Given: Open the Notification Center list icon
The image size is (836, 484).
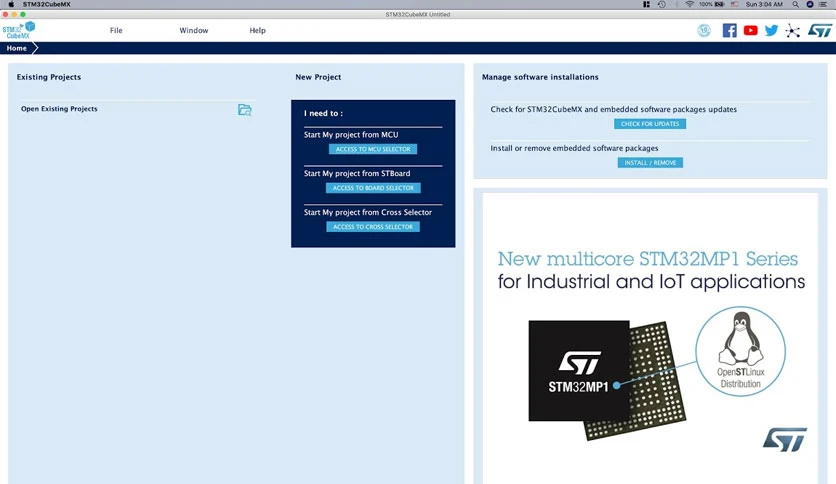Looking at the screenshot, I should click(823, 4).
